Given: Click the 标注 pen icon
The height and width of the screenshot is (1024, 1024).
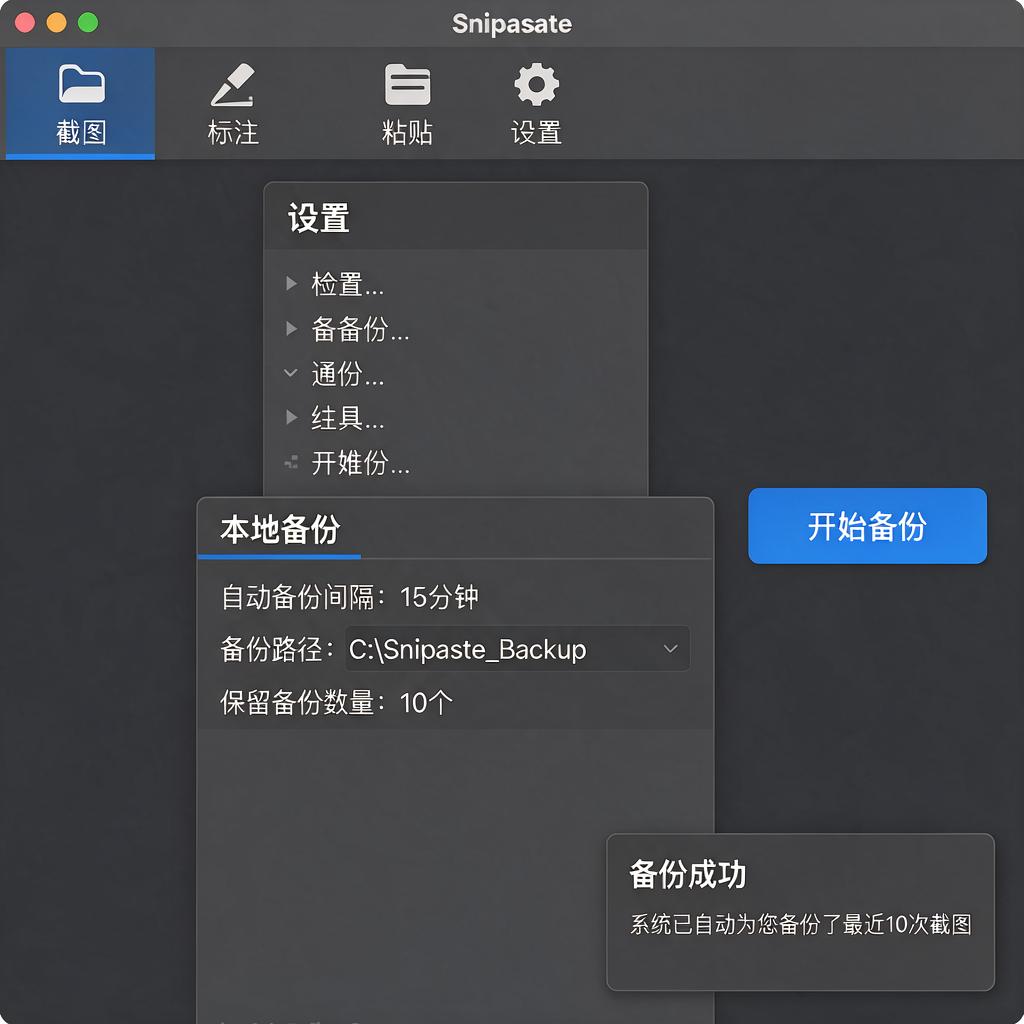Looking at the screenshot, I should (232, 84).
